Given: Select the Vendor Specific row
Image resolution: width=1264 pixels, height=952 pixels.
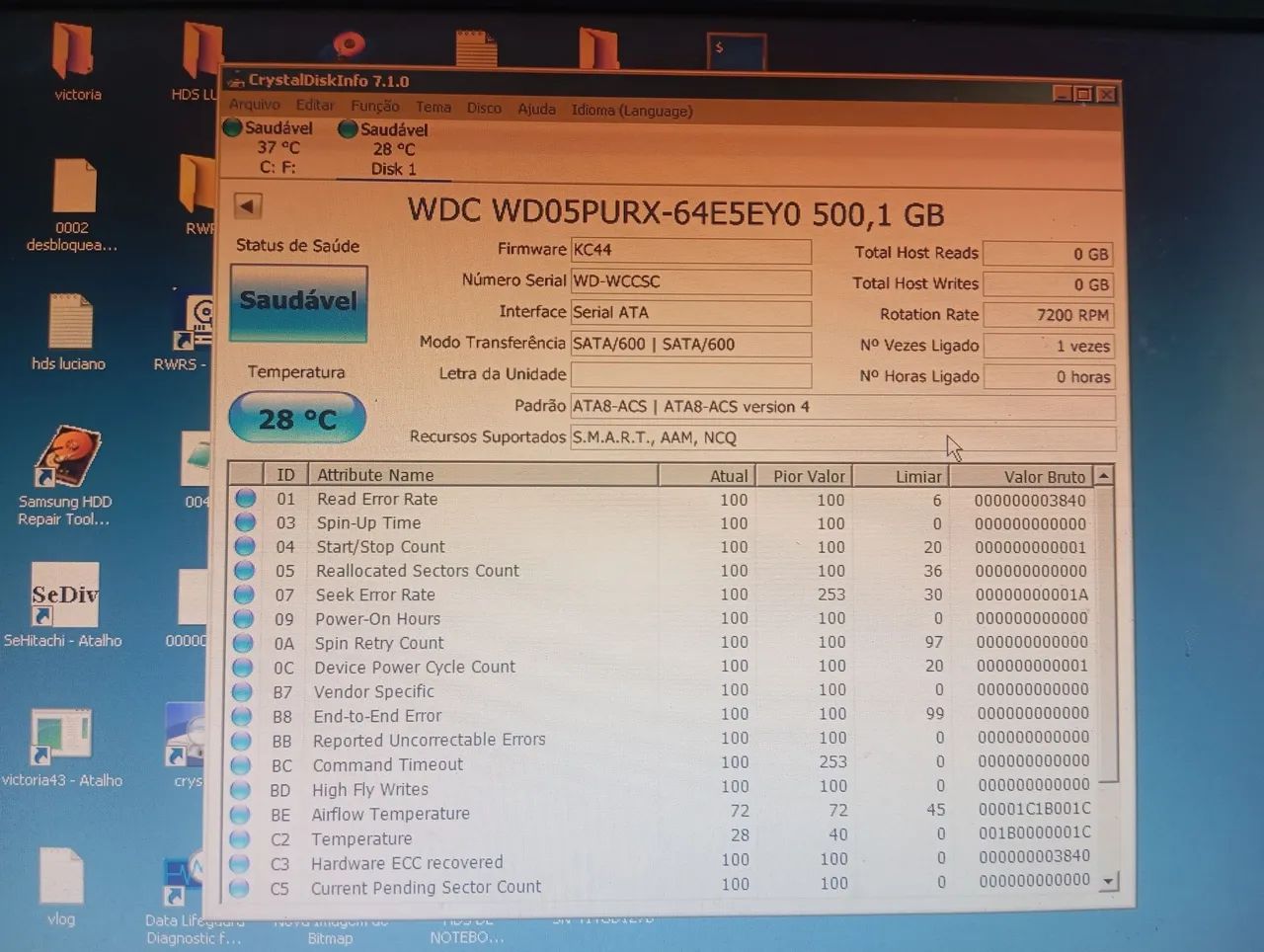Looking at the screenshot, I should coord(663,691).
